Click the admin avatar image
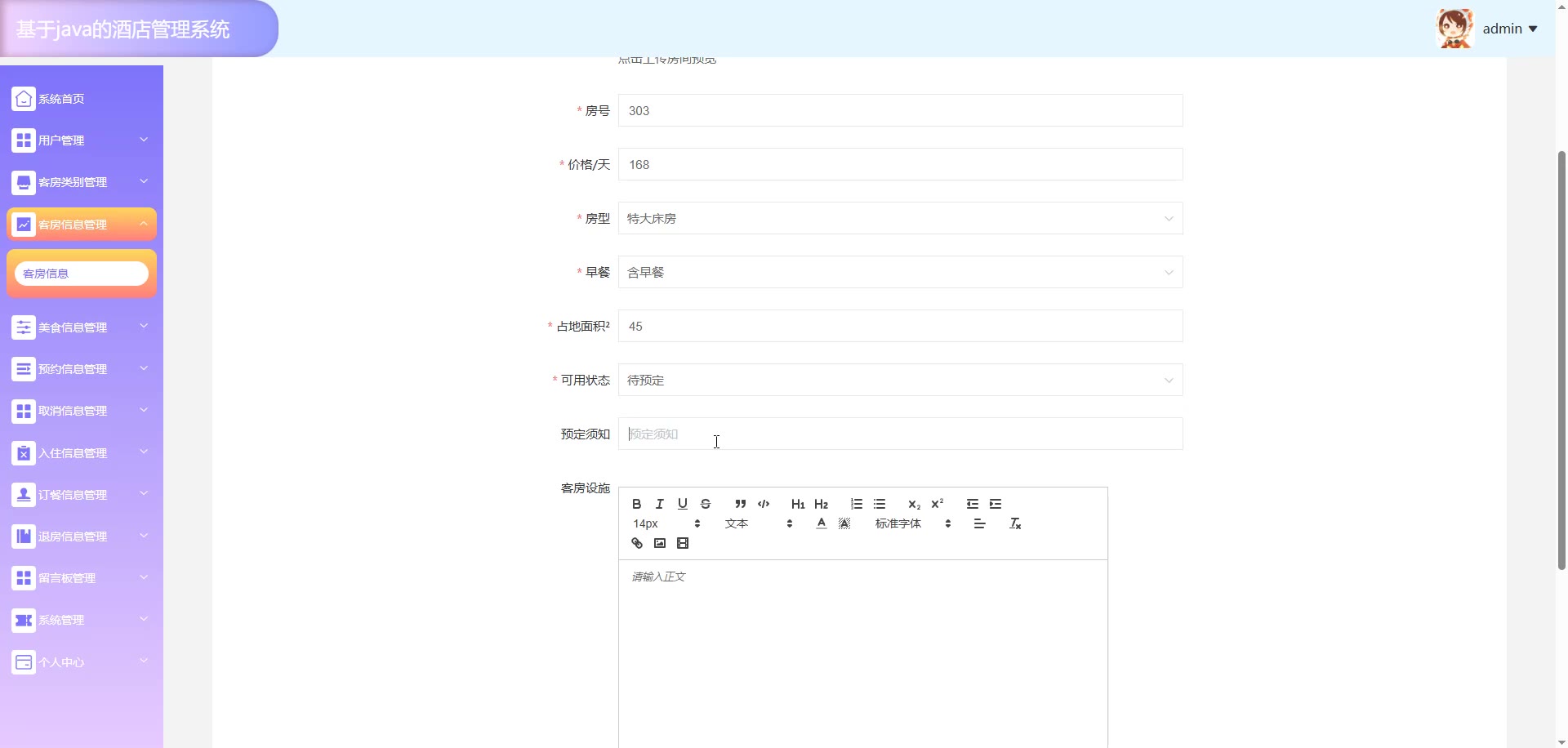The width and height of the screenshot is (1568, 748). click(1454, 29)
